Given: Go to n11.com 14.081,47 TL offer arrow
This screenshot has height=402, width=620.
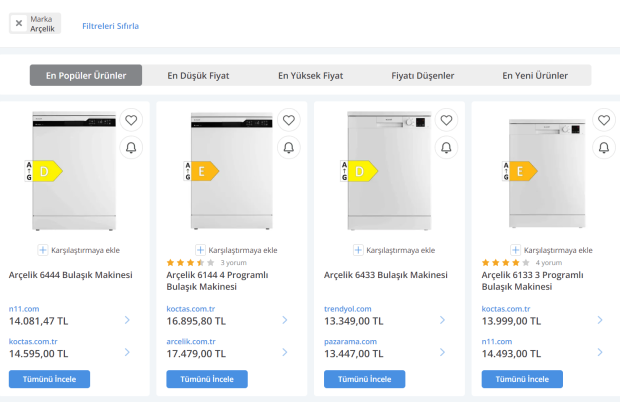Looking at the screenshot, I should point(127,320).
